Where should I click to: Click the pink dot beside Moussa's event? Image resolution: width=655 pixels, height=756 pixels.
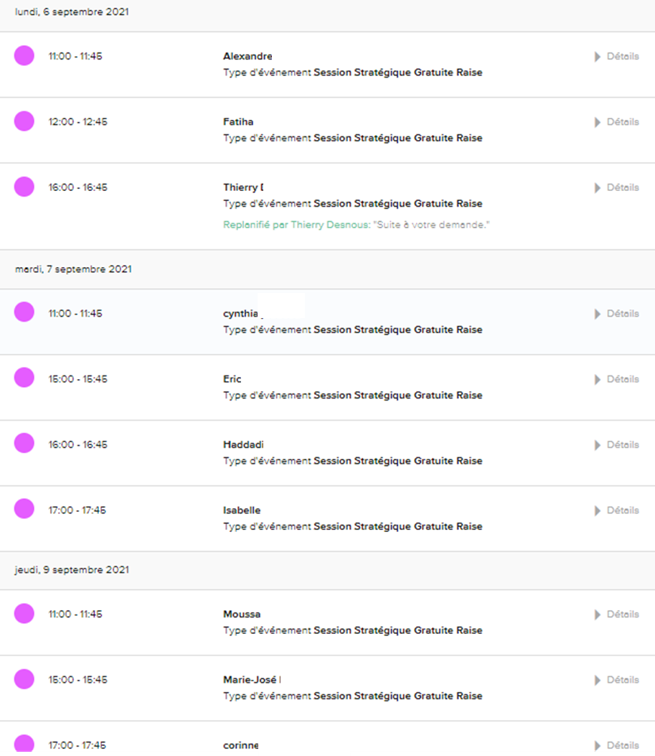(24, 614)
